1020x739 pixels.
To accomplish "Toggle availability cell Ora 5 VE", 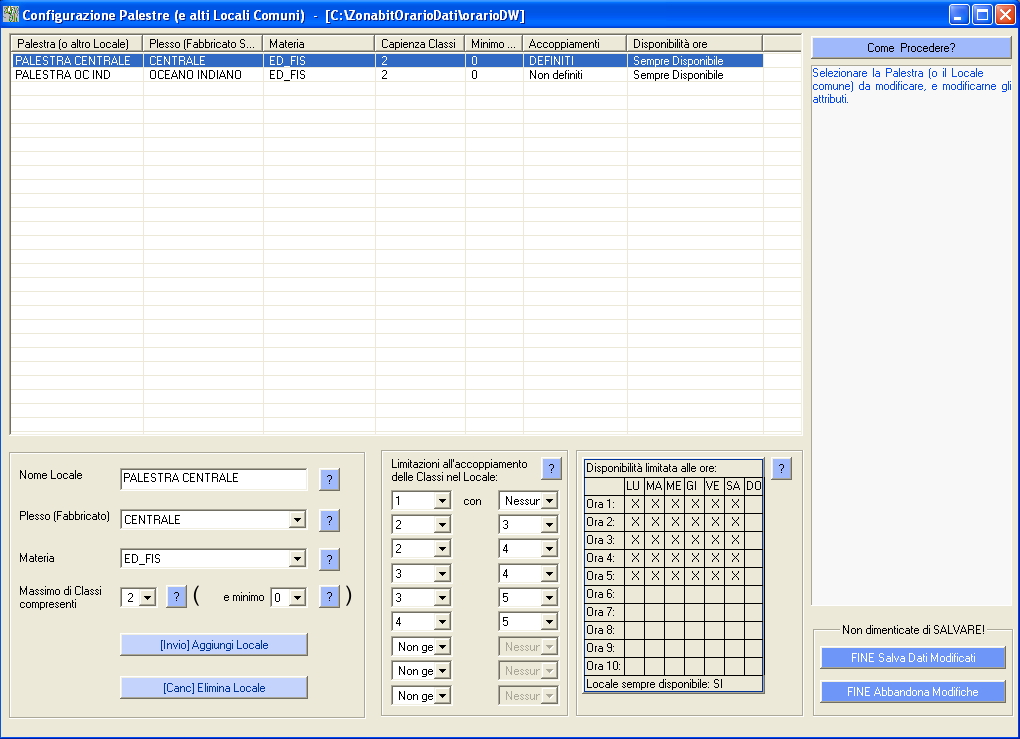I will click(x=715, y=576).
